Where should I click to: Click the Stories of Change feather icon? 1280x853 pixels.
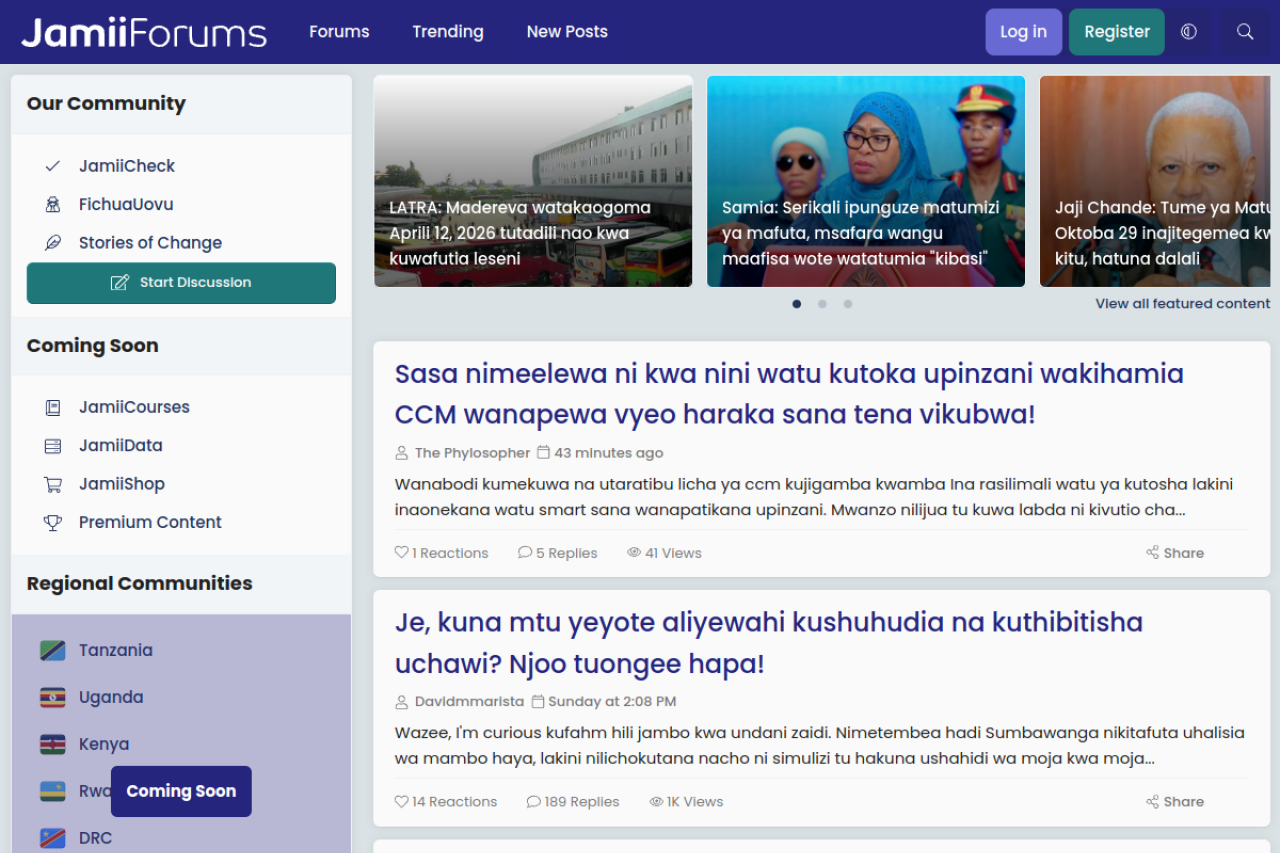click(x=53, y=243)
